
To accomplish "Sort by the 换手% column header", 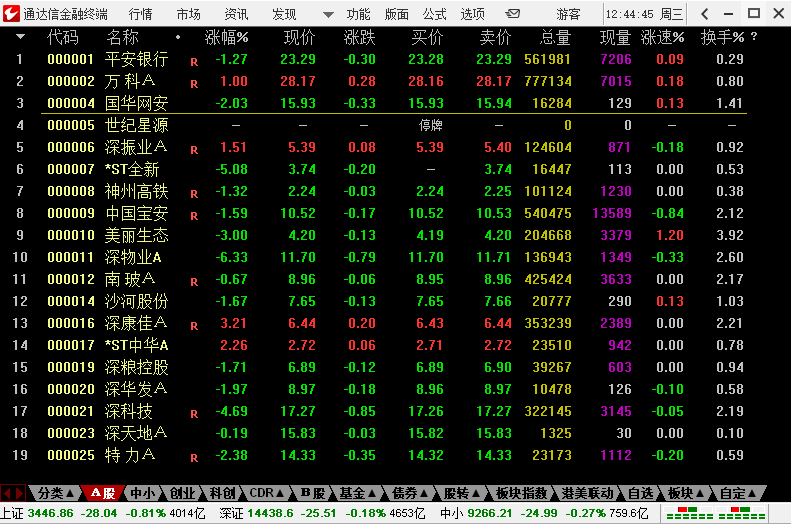I will [722, 37].
